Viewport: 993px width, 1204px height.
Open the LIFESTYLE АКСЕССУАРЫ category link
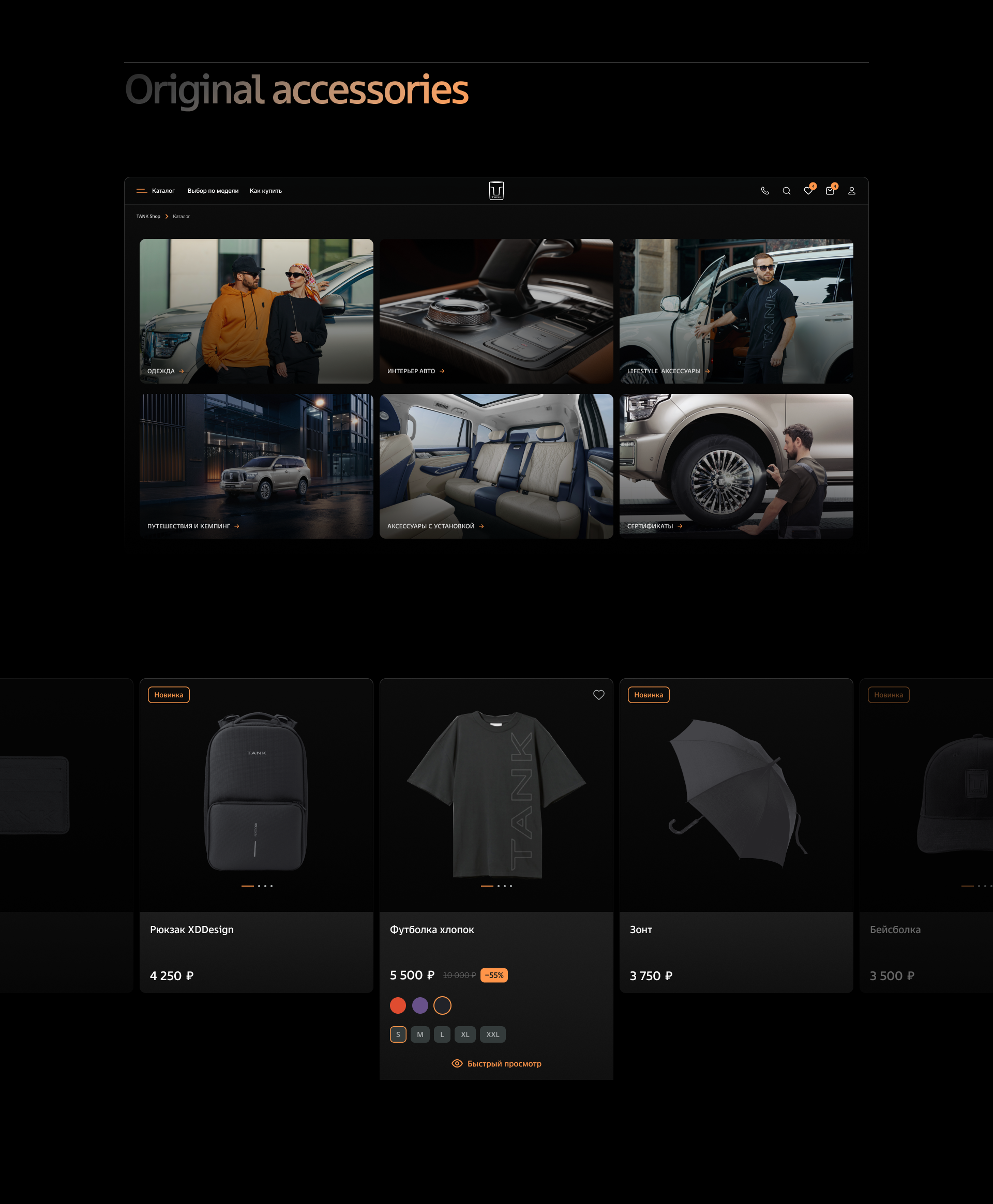click(664, 371)
